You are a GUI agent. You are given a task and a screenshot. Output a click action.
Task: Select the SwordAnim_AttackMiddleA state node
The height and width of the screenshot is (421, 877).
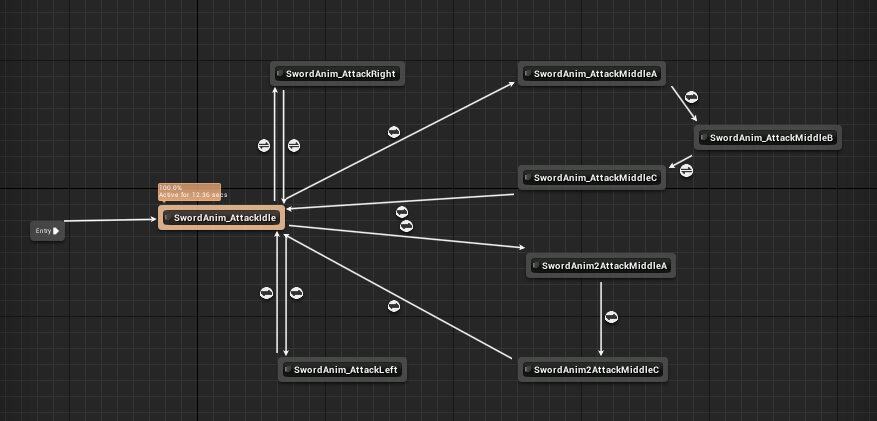coord(592,74)
